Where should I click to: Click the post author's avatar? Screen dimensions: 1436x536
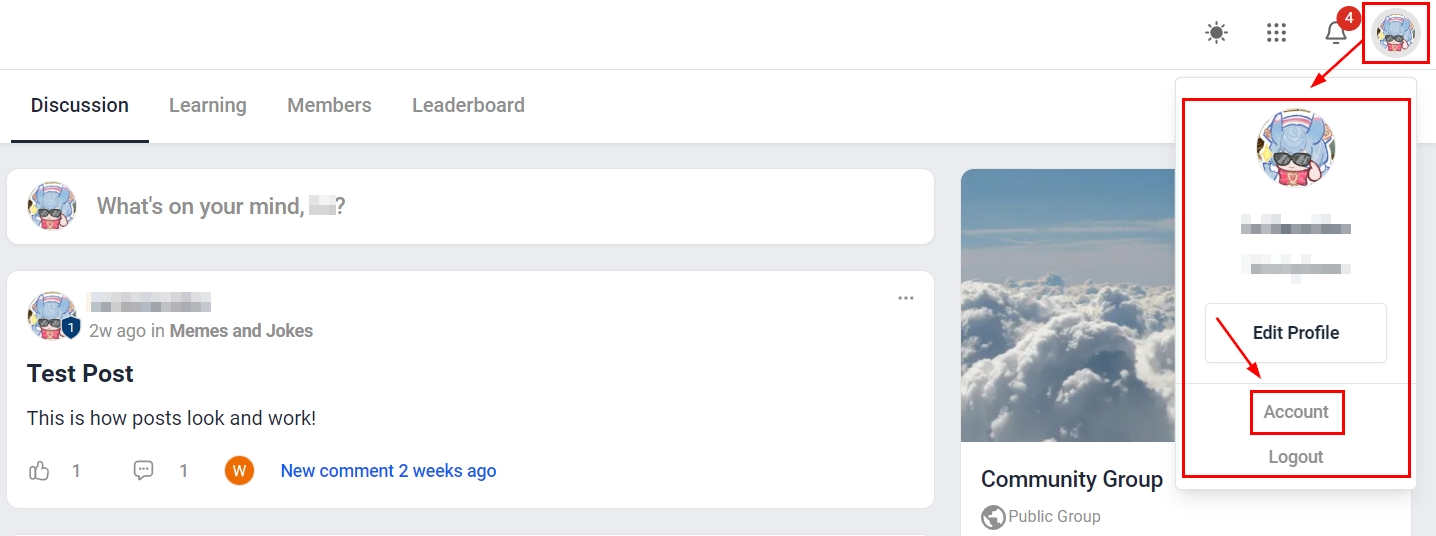[x=52, y=316]
